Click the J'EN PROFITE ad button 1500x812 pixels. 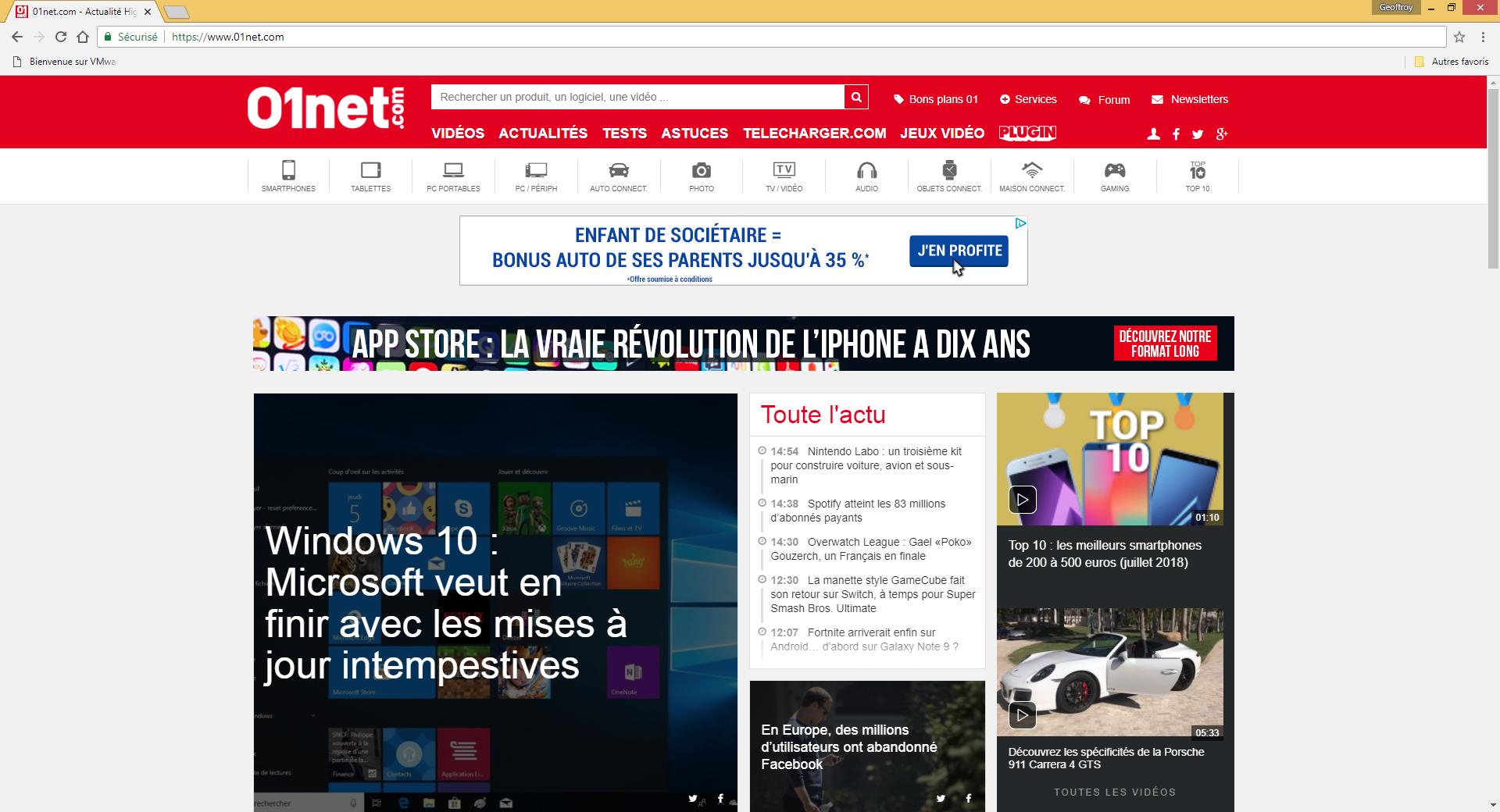959,251
